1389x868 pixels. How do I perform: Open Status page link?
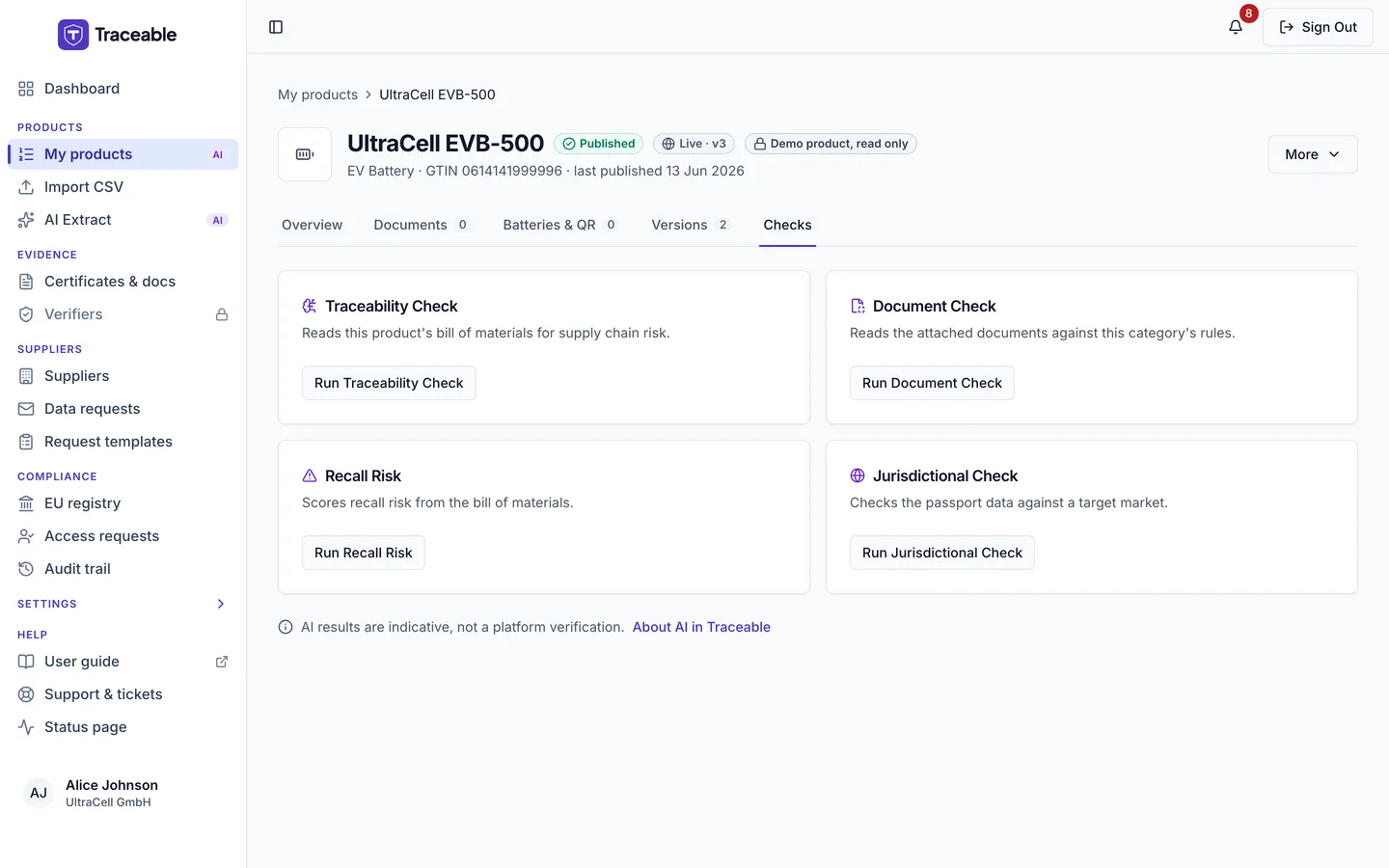pyautogui.click(x=123, y=727)
